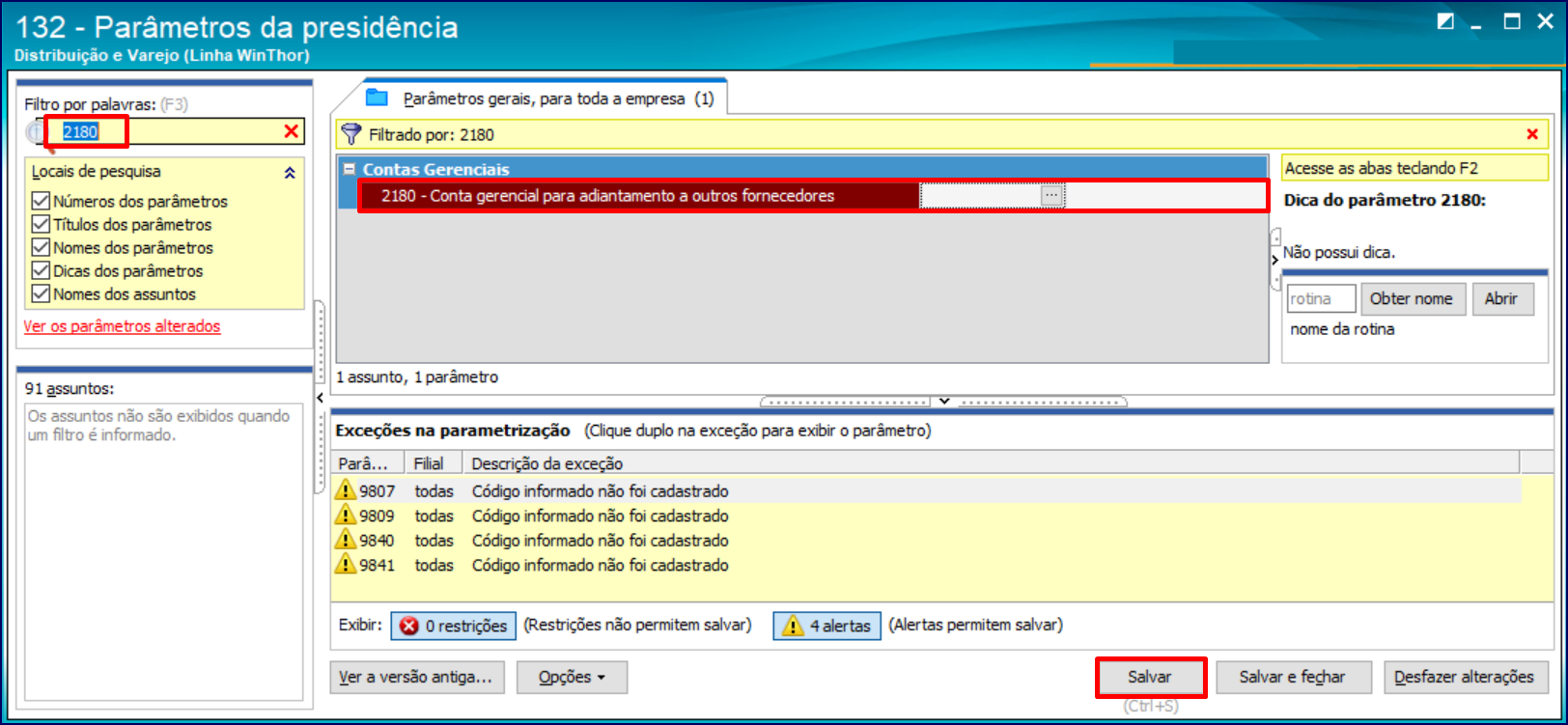
Task: Click warning icon for exception 9807
Action: coord(346,490)
